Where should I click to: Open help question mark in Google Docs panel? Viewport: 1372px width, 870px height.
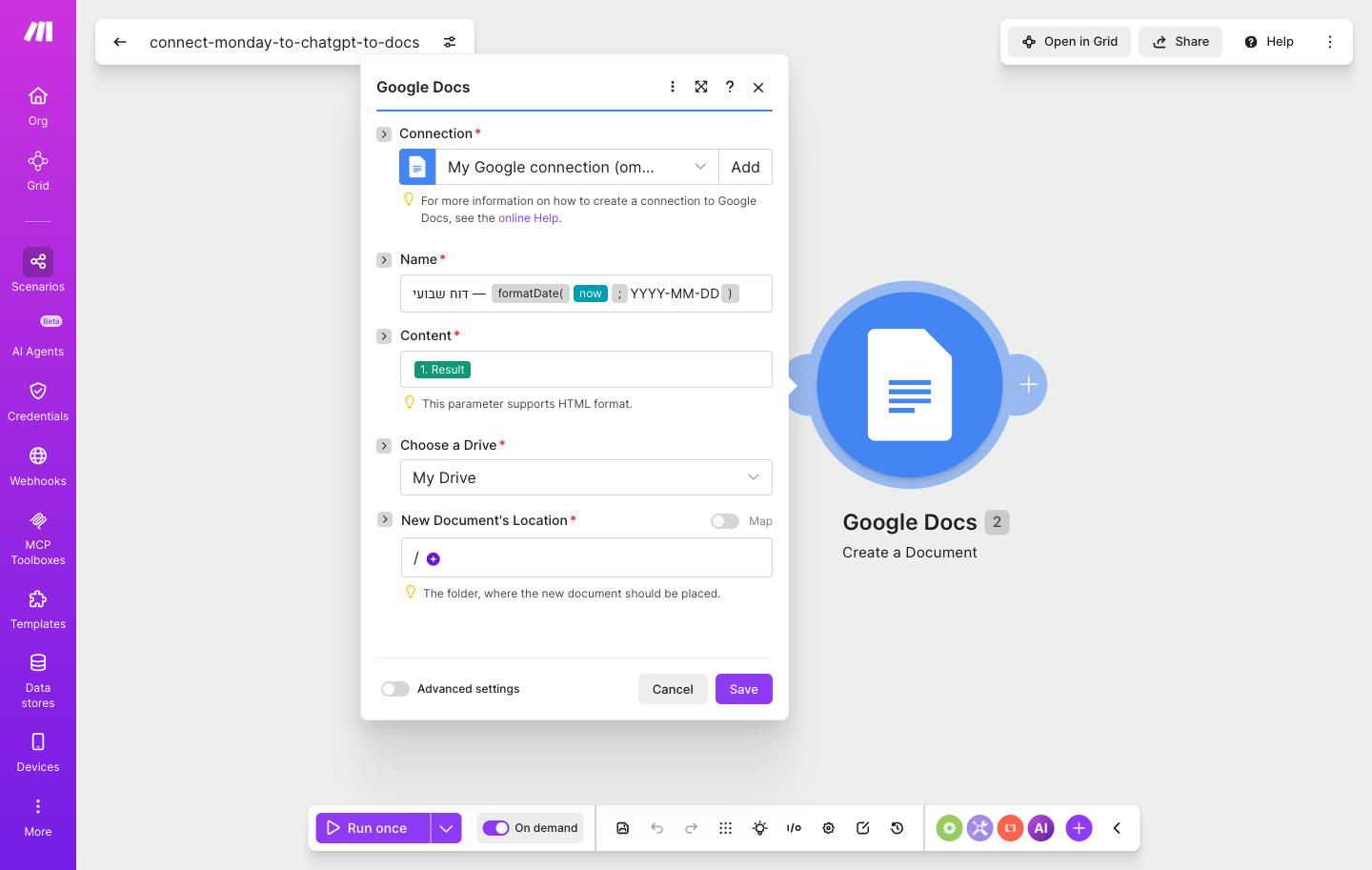click(x=730, y=87)
